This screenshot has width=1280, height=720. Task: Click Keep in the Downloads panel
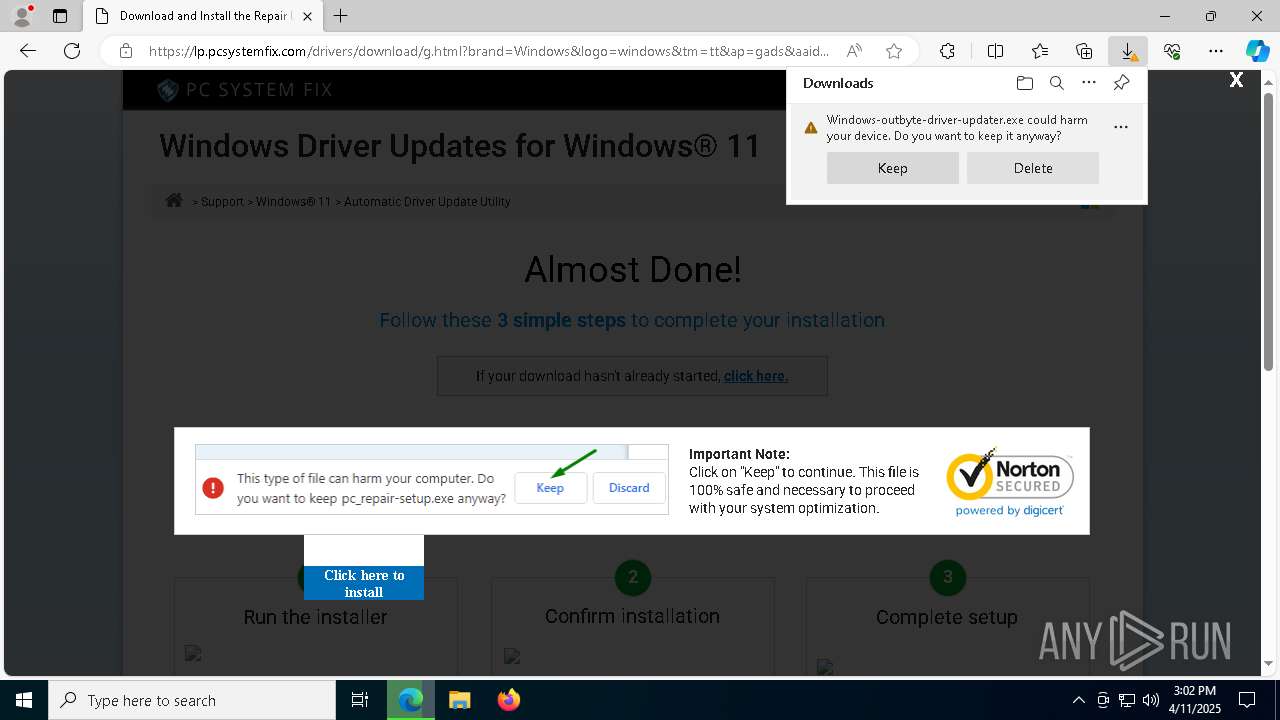(893, 168)
